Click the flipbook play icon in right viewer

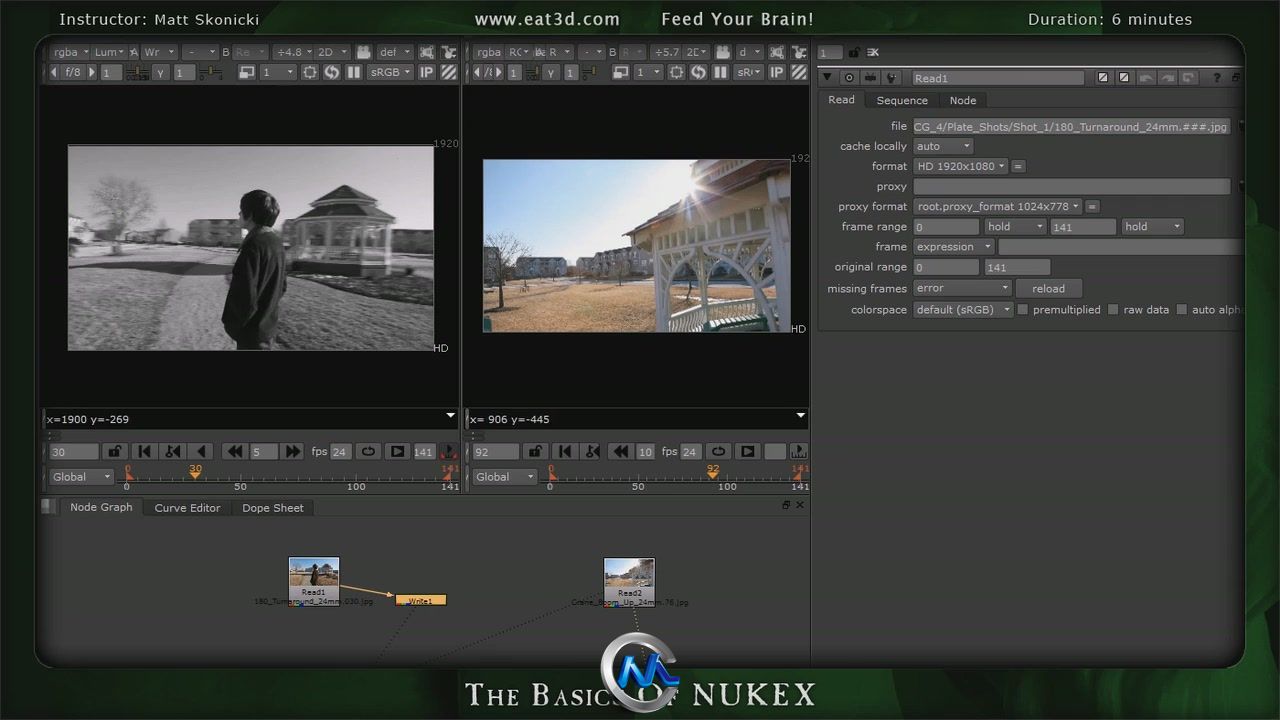(x=747, y=452)
